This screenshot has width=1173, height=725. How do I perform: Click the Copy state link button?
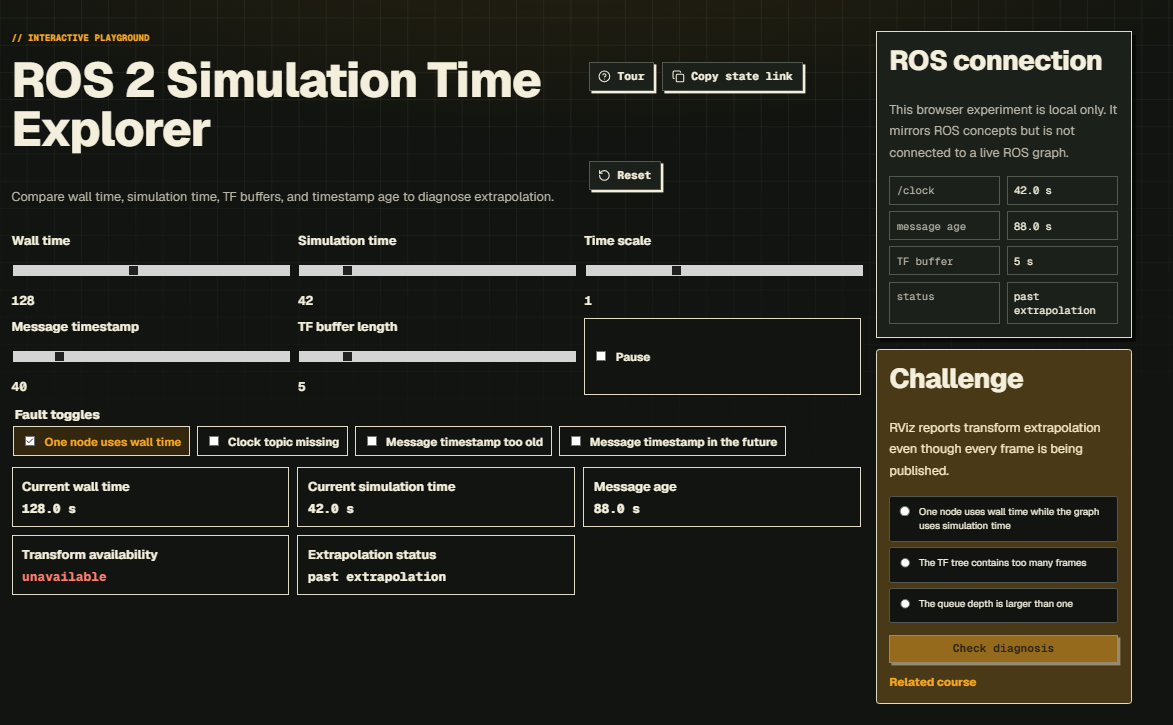732,76
